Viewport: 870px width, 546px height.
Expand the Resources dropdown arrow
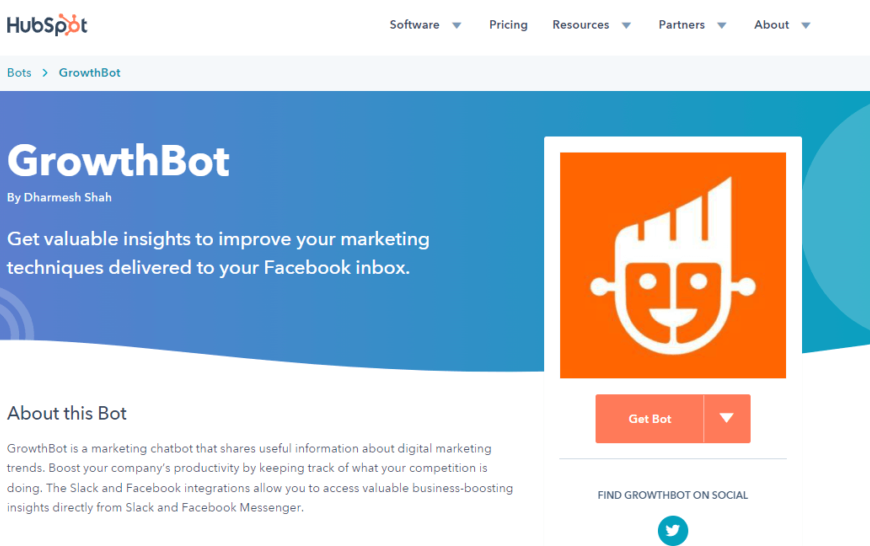click(x=627, y=26)
